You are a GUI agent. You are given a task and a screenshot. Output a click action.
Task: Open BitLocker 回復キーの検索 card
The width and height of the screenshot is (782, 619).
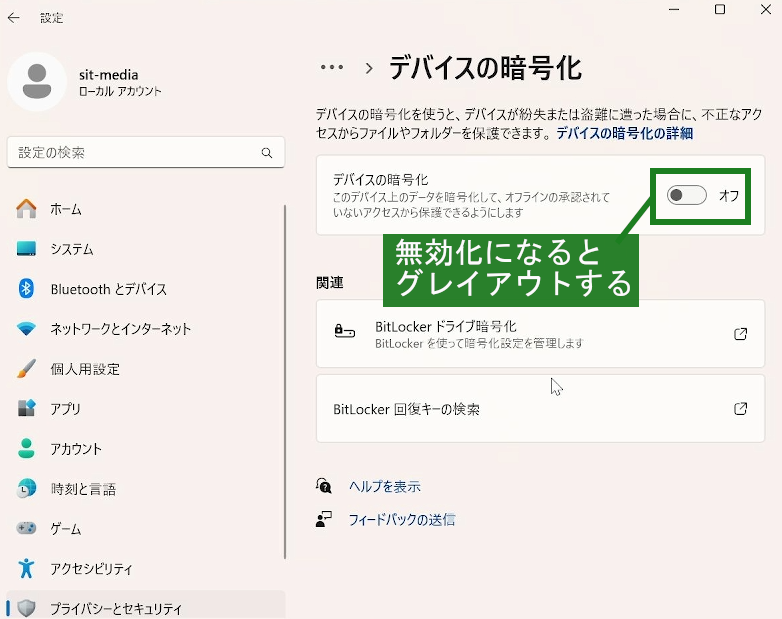[540, 409]
